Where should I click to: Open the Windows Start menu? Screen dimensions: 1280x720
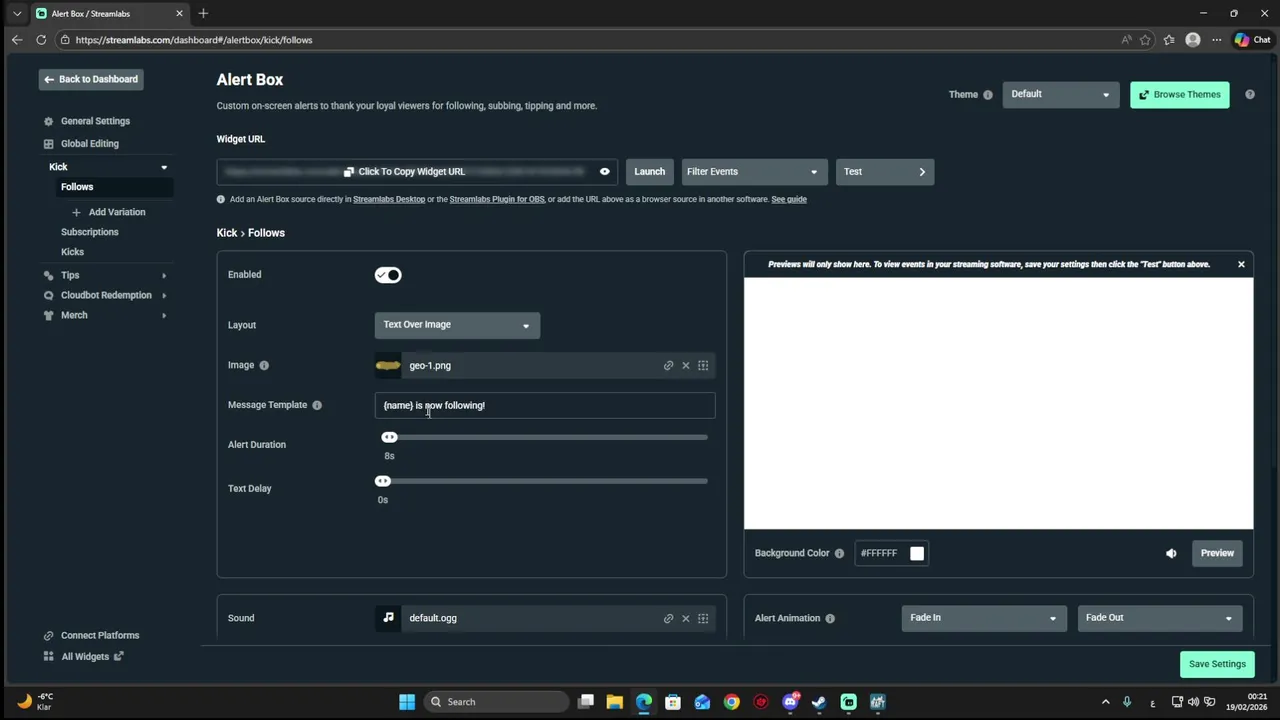point(407,702)
